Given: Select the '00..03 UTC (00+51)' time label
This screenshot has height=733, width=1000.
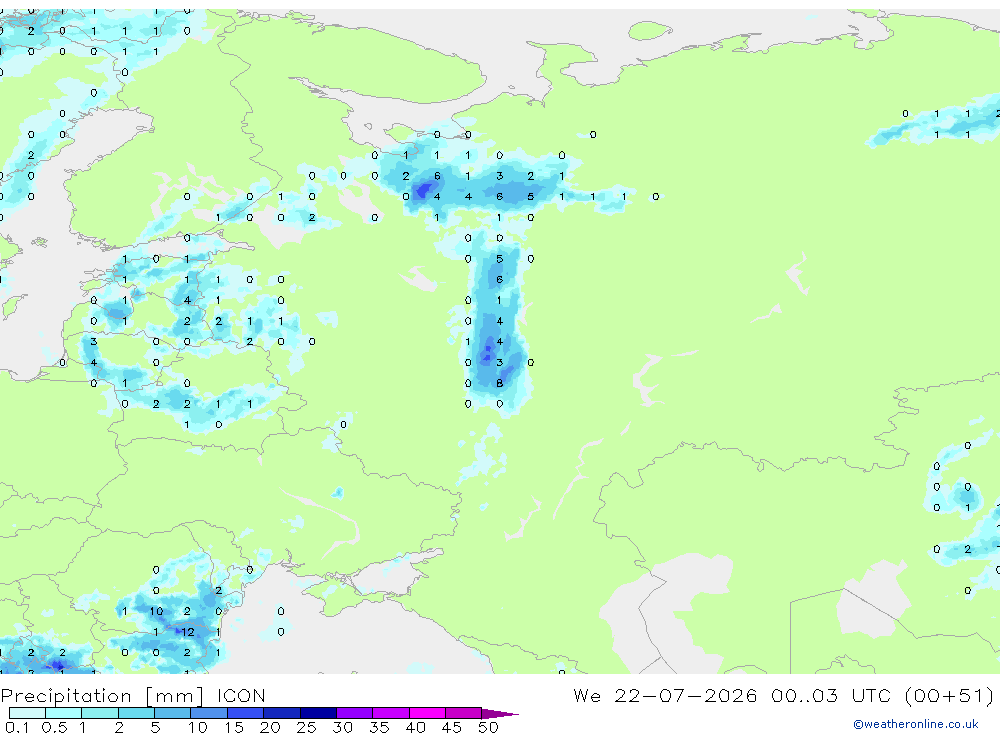Looking at the screenshot, I should pyautogui.click(x=882, y=695).
